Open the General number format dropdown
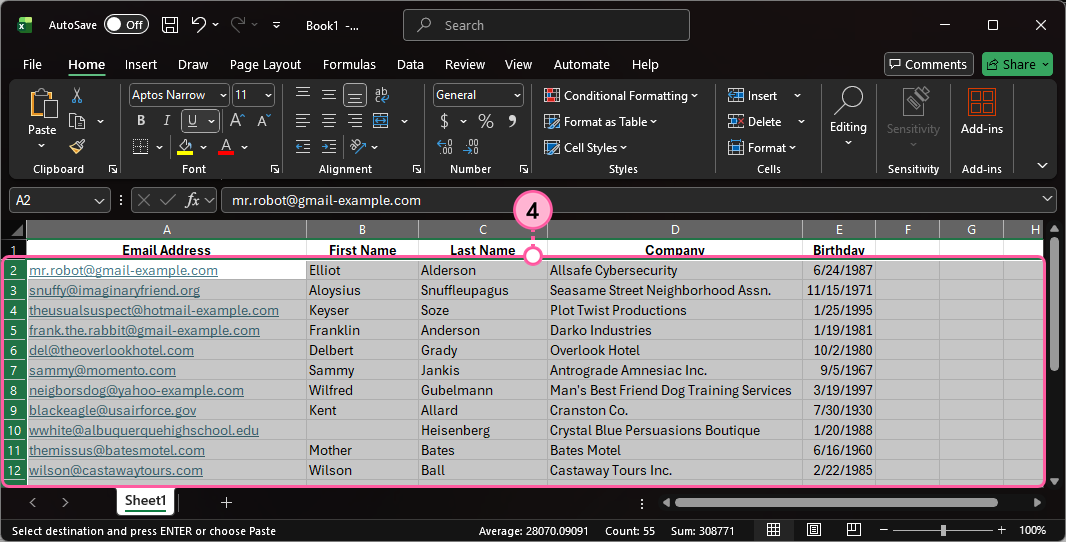 click(x=517, y=95)
